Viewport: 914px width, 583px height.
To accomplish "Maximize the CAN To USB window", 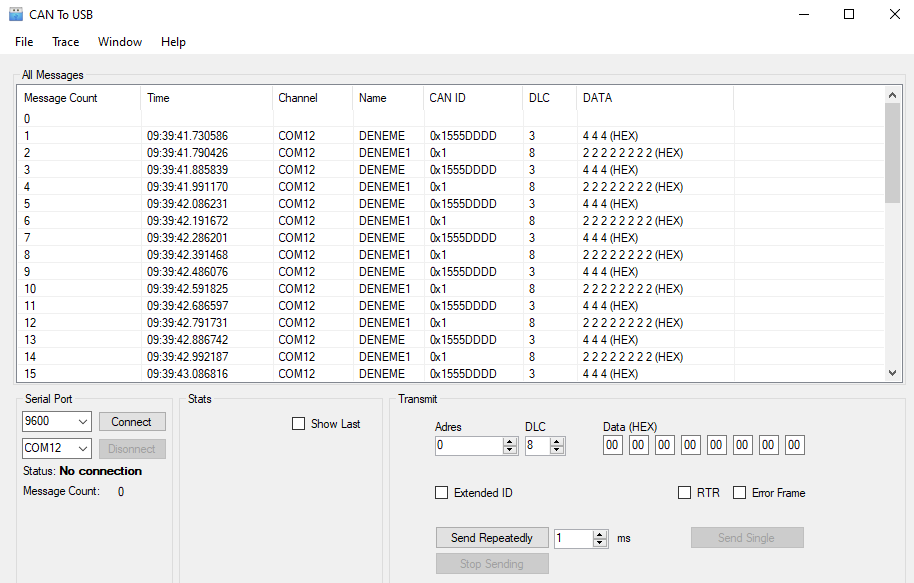I will 849,15.
